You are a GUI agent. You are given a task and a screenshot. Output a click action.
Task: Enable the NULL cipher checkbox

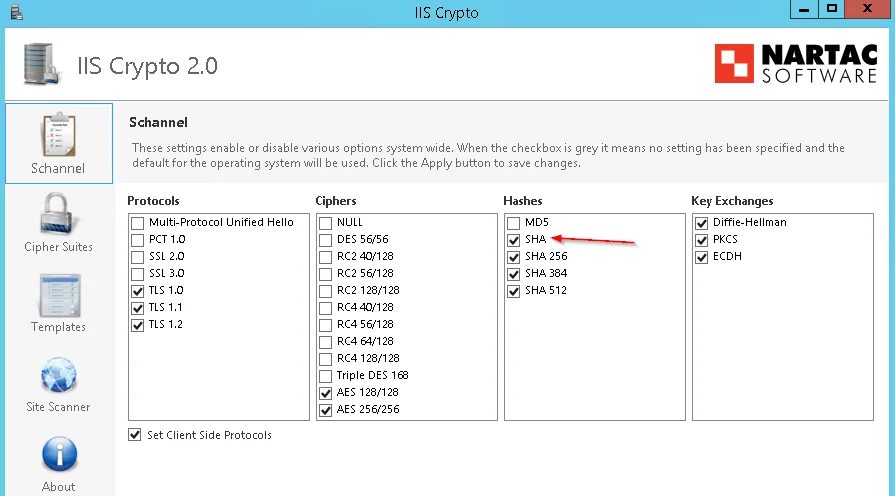click(325, 223)
